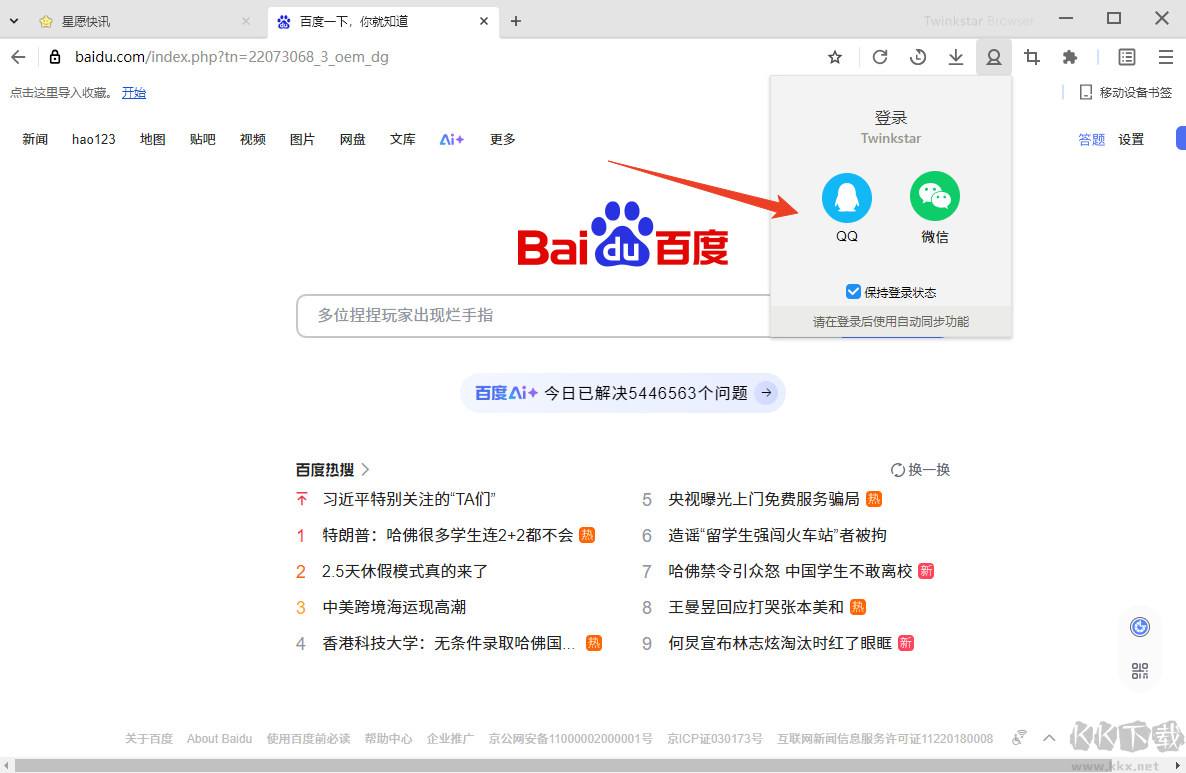Viewport: 1186px width, 773px height.
Task: Click 使用百度前必读 footer link
Action: point(308,738)
